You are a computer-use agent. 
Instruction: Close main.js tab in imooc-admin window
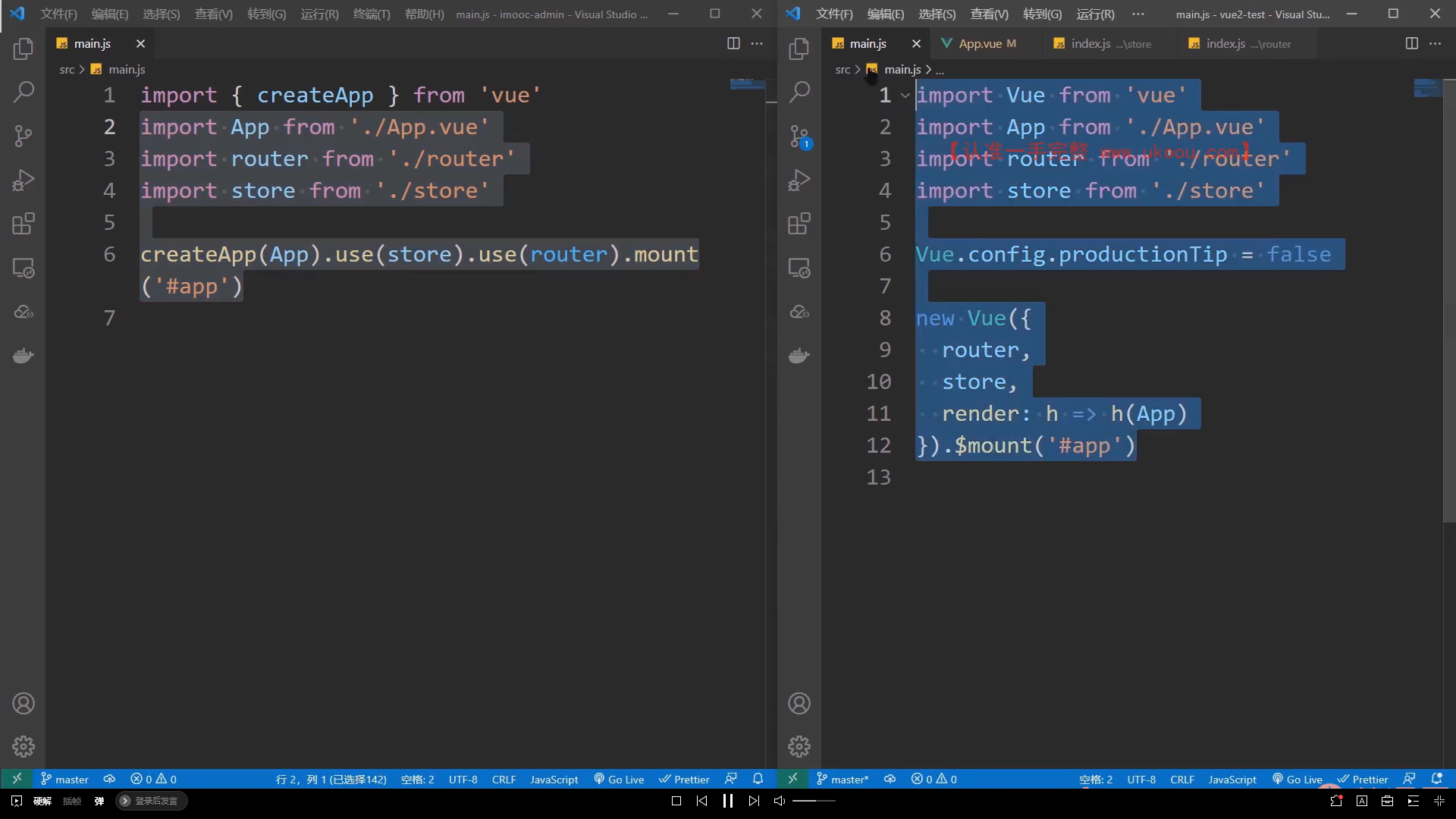140,44
